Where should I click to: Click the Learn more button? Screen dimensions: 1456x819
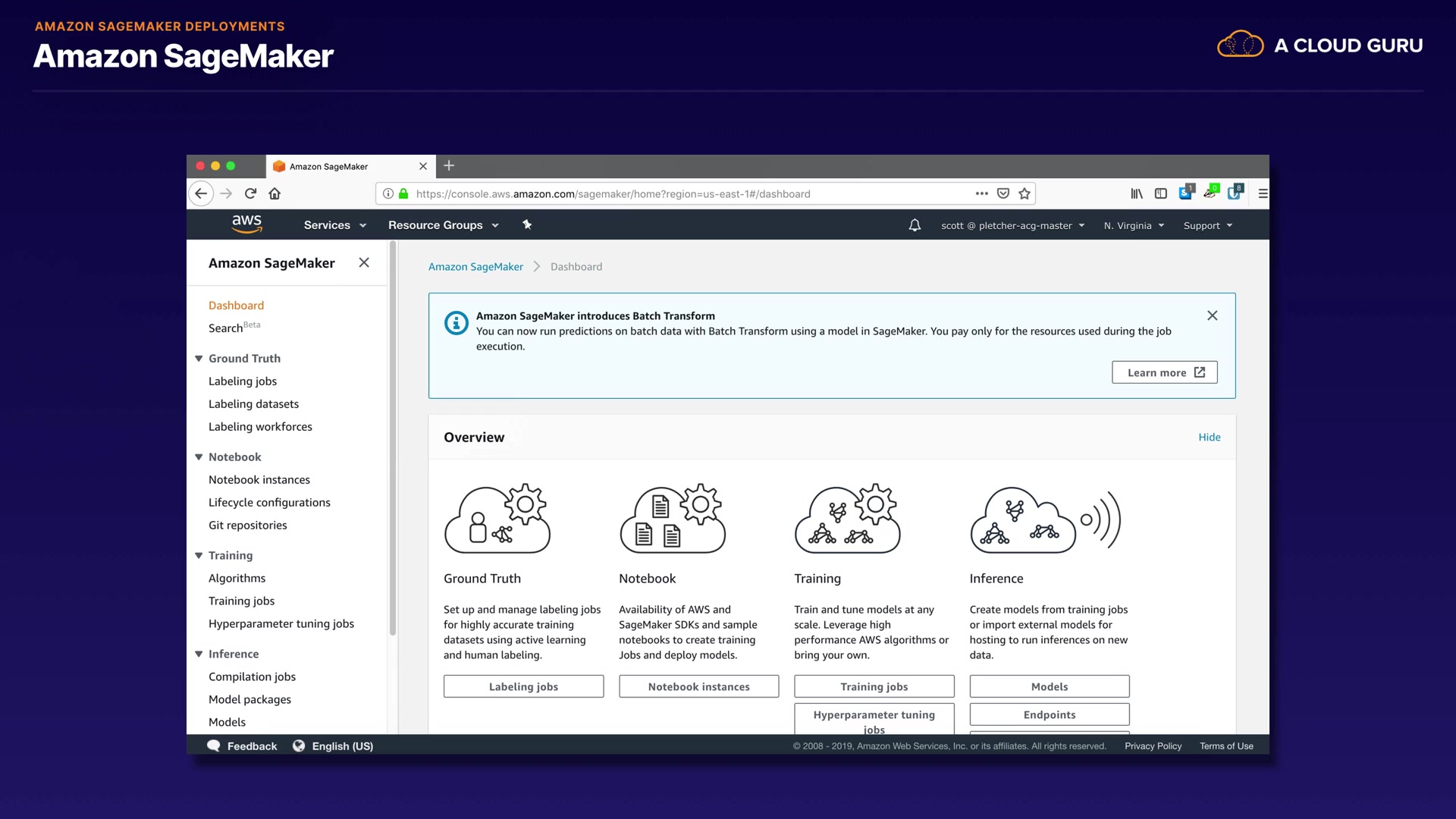click(x=1164, y=372)
